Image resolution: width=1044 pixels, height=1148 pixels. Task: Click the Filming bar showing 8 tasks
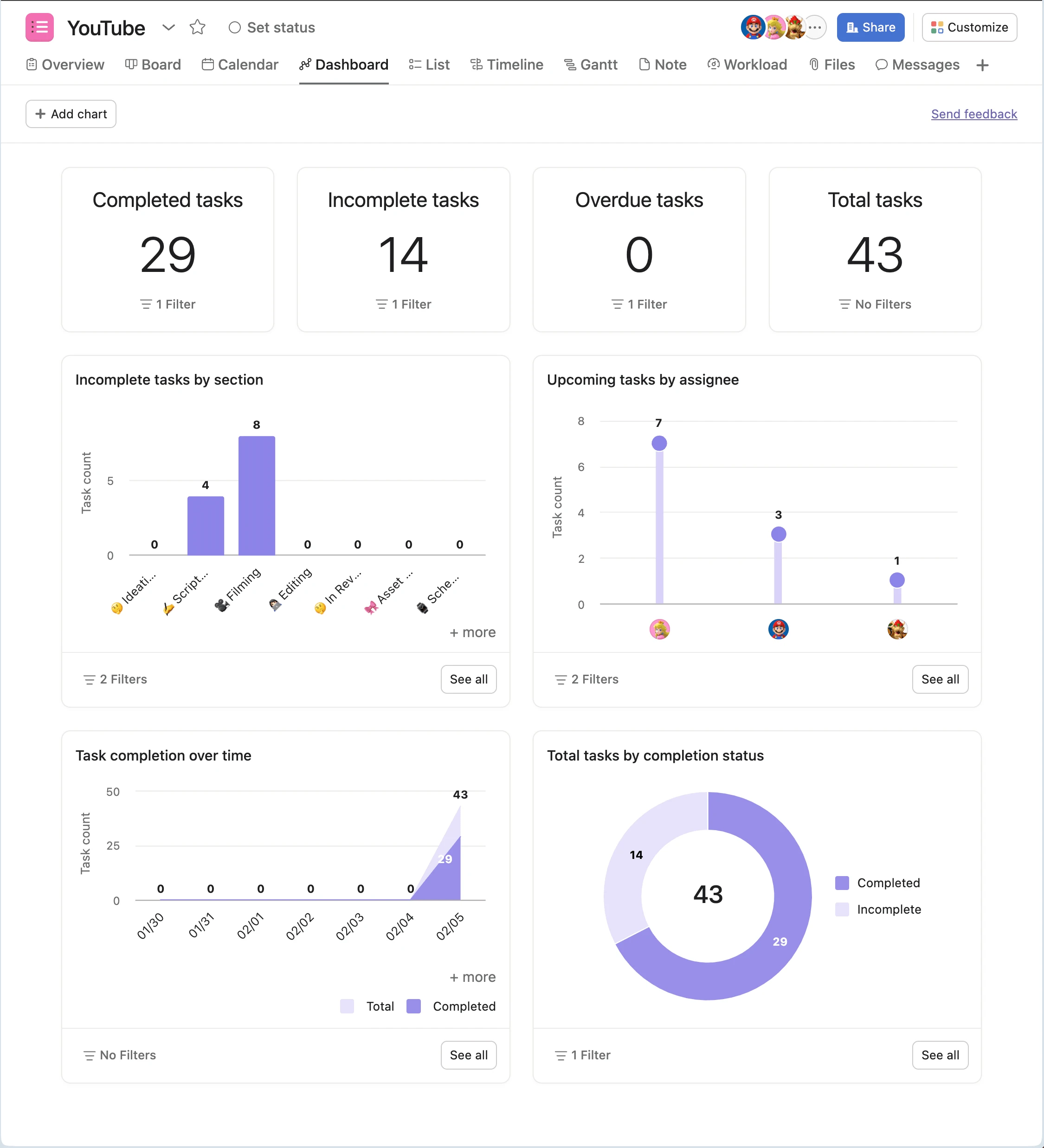point(257,496)
